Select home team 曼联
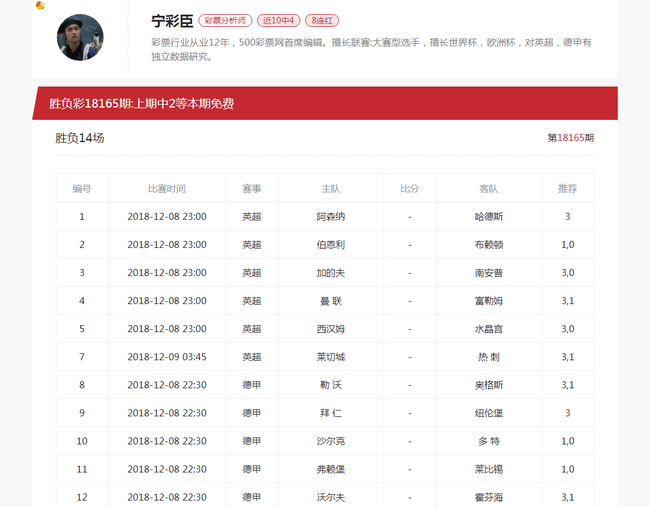 [x=331, y=301]
